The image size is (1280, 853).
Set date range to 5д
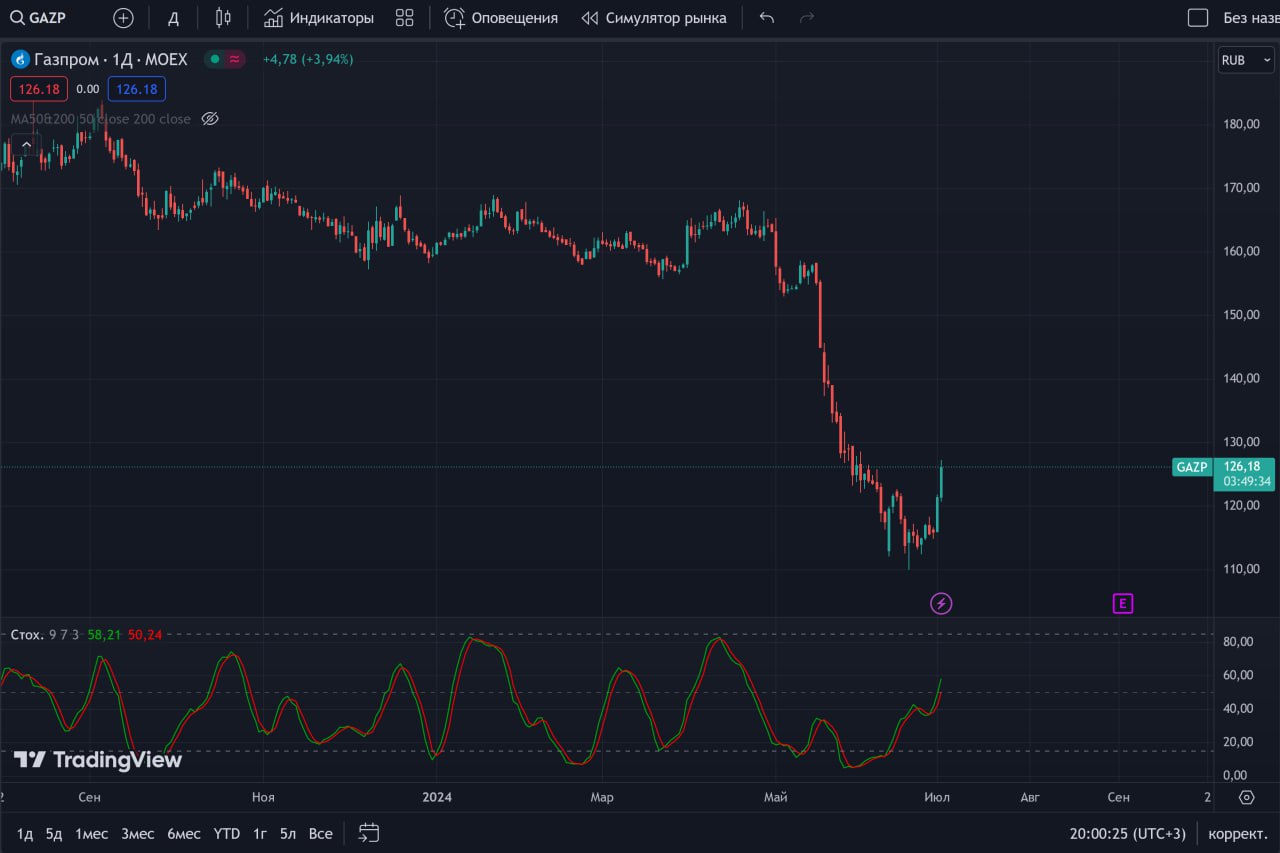pos(54,833)
